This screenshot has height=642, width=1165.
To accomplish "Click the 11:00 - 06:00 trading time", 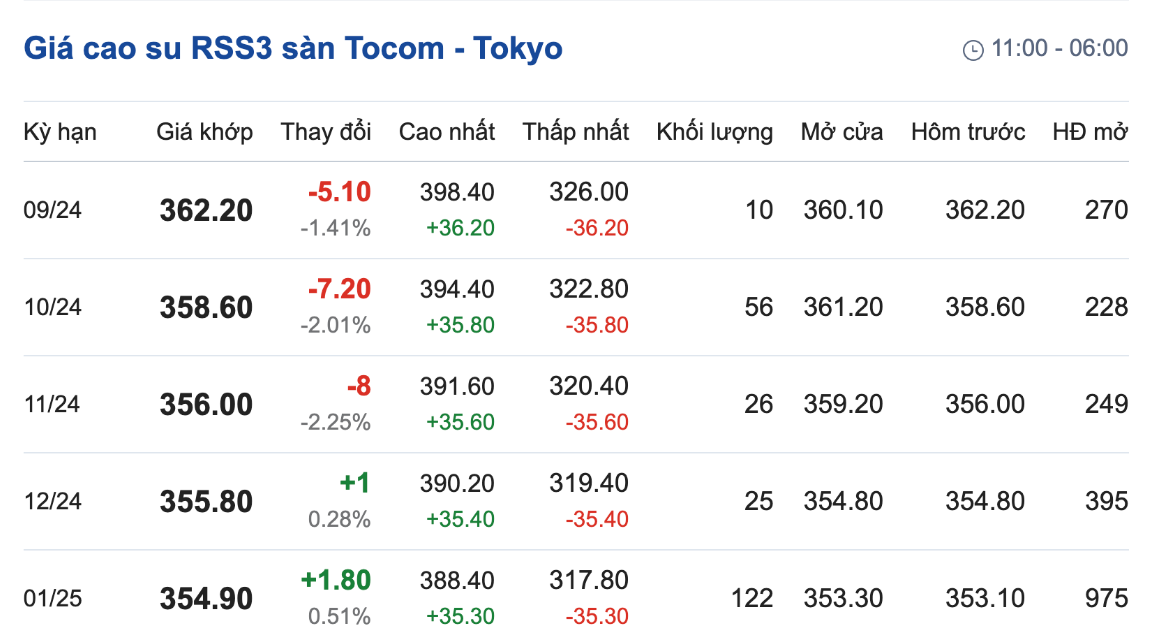I will pyautogui.click(x=1059, y=48).
